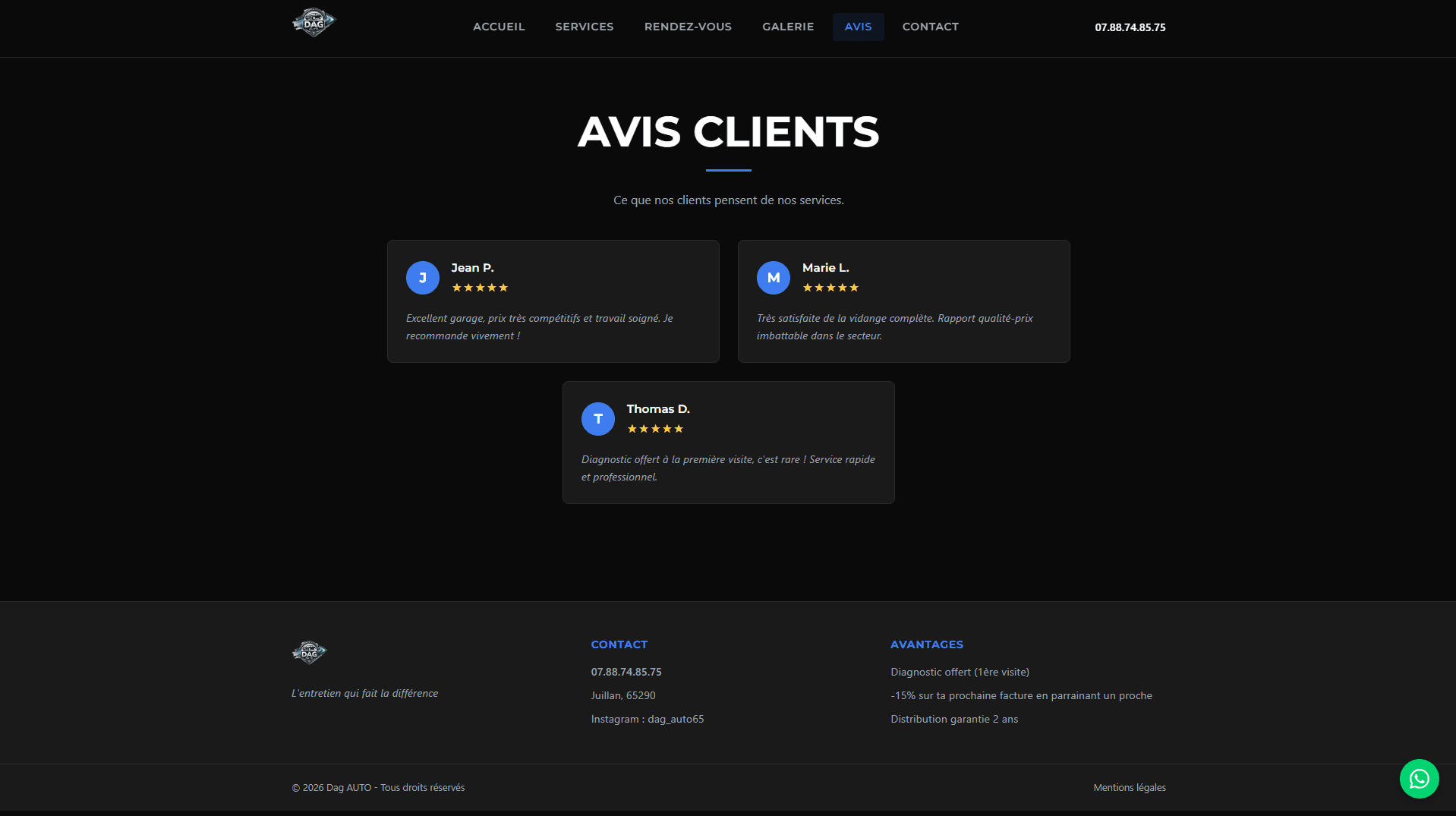Open the GALERIE page
The width and height of the screenshot is (1456, 816).
pos(787,27)
